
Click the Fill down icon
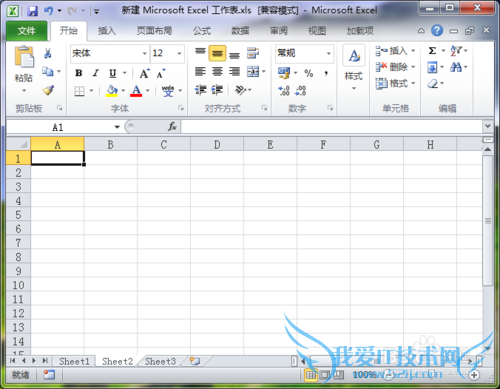[x=432, y=67]
